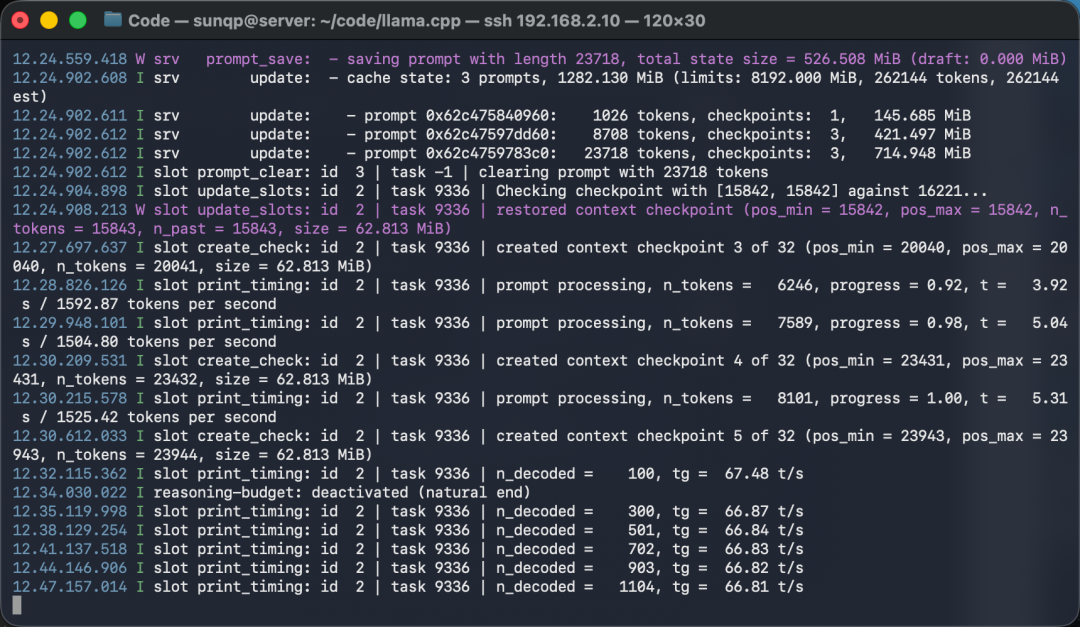Click the purple prompt_save warning line
1080x627 pixels.
click(540, 59)
